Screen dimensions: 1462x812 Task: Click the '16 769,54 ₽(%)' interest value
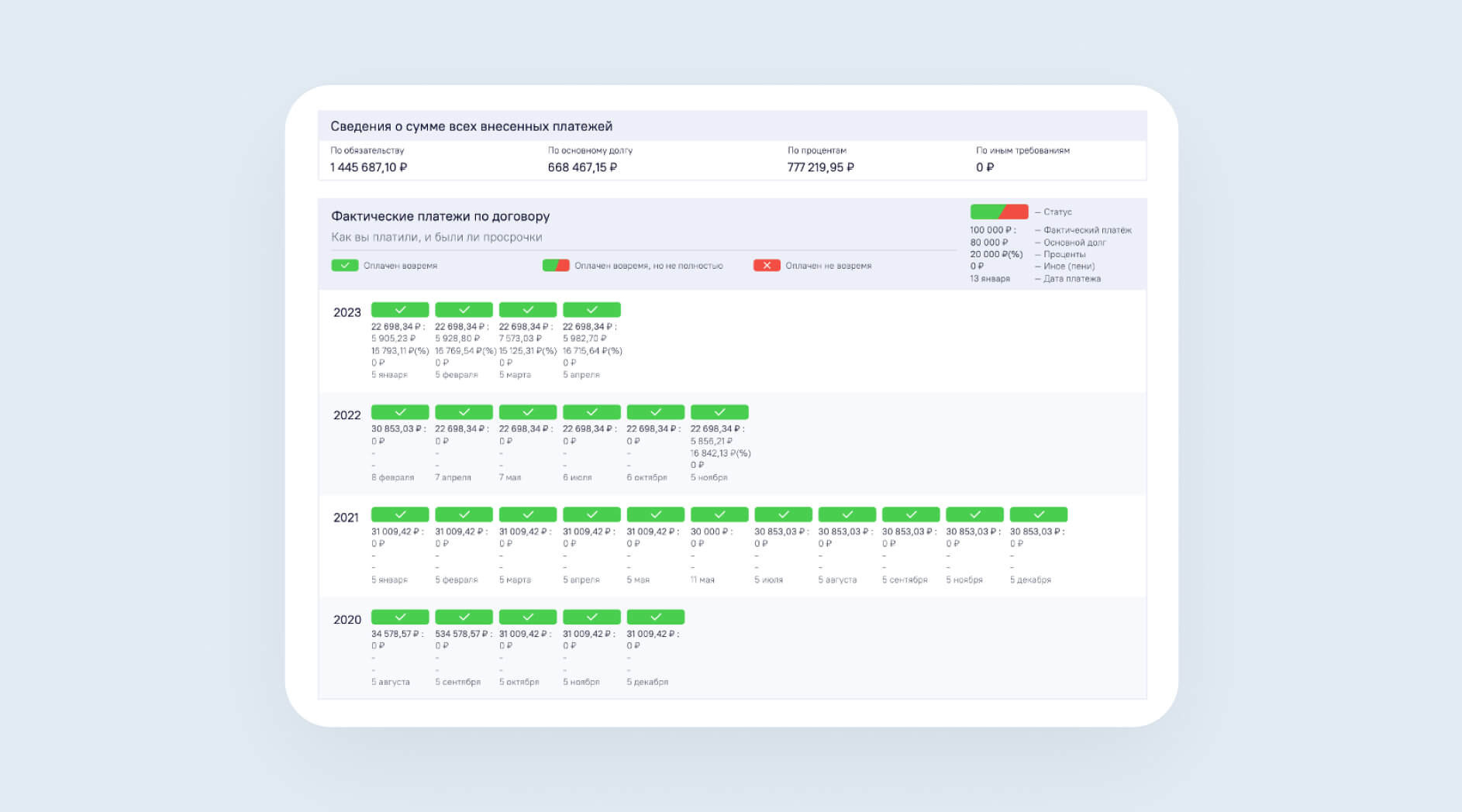[466, 351]
